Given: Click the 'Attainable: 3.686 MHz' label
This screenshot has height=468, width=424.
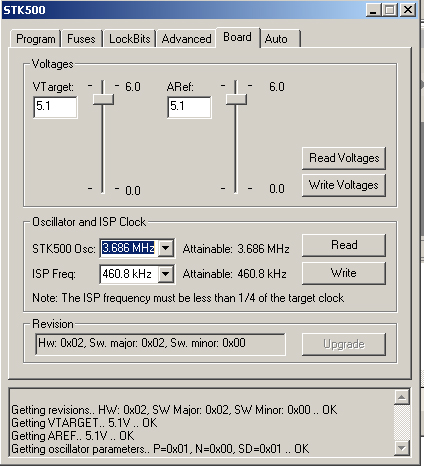Looking at the screenshot, I should 236,249.
